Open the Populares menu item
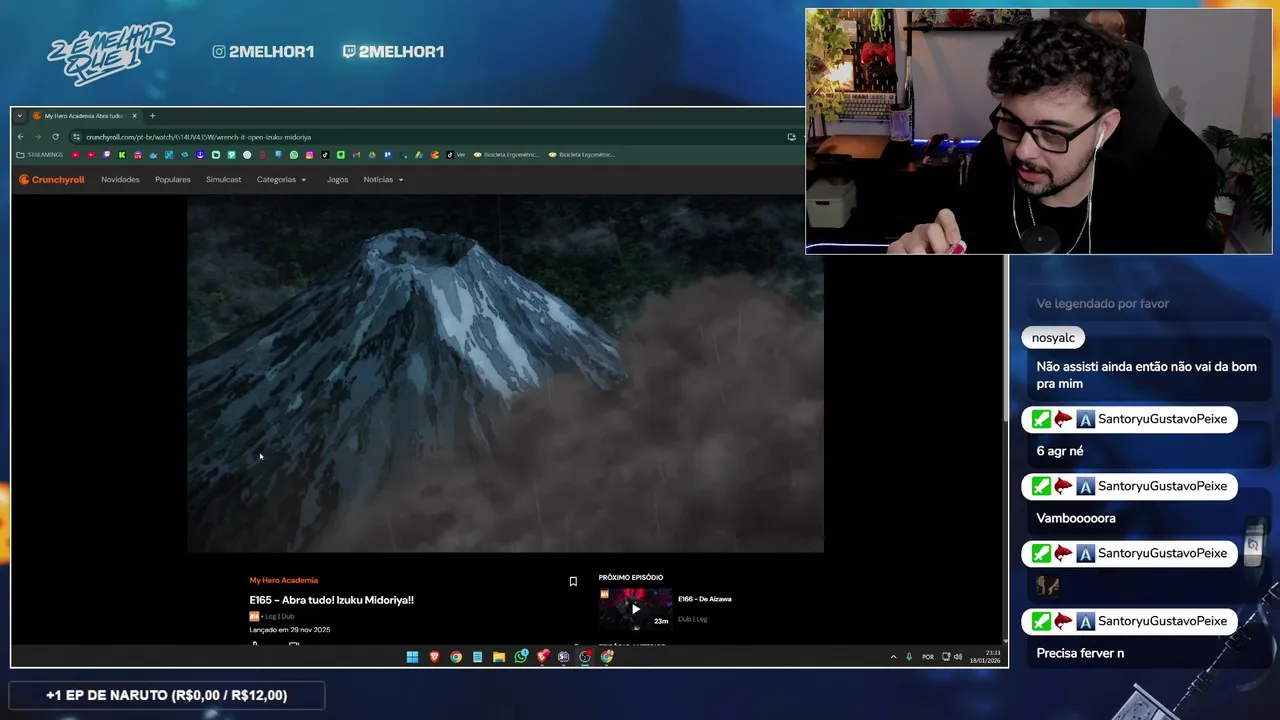 [x=172, y=180]
